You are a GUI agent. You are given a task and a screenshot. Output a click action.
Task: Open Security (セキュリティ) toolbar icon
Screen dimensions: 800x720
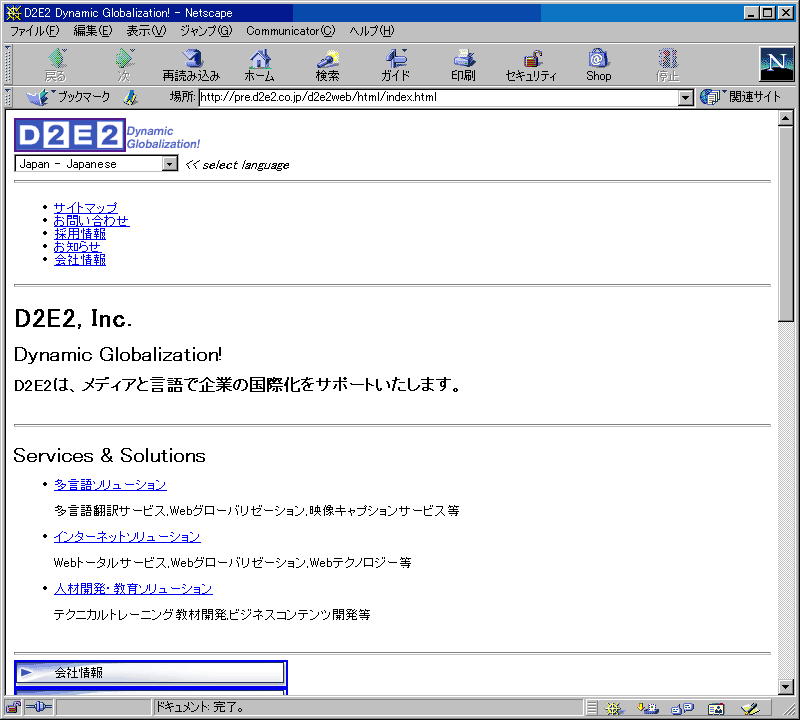coord(531,64)
